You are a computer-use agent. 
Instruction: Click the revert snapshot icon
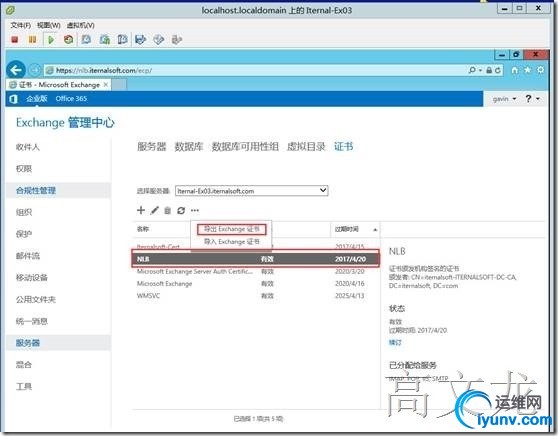105,40
